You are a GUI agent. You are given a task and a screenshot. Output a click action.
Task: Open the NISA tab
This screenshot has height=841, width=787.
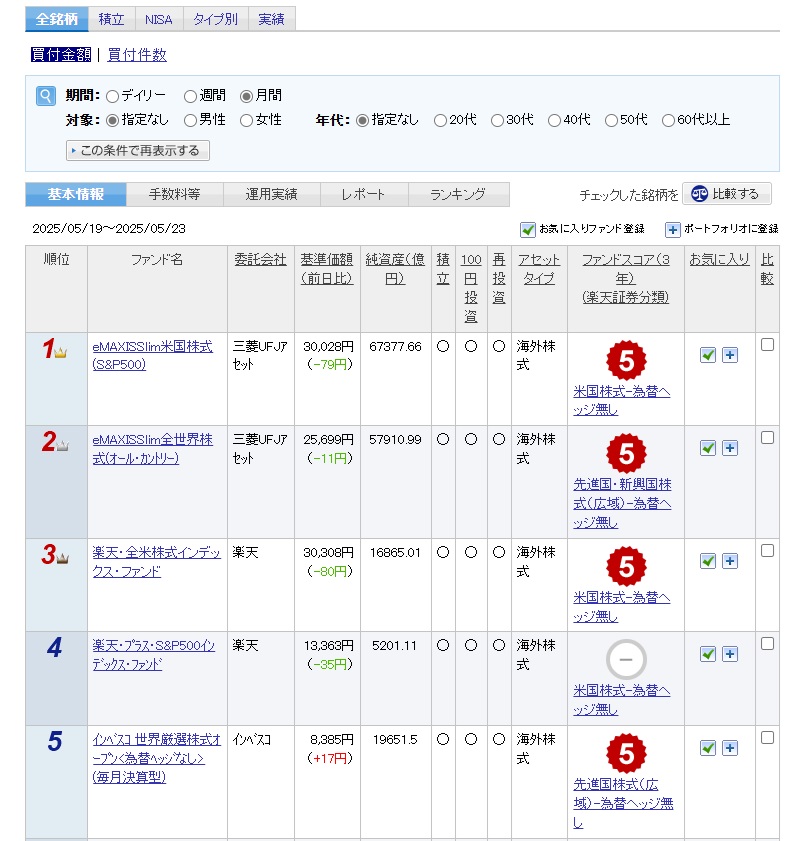pyautogui.click(x=159, y=19)
